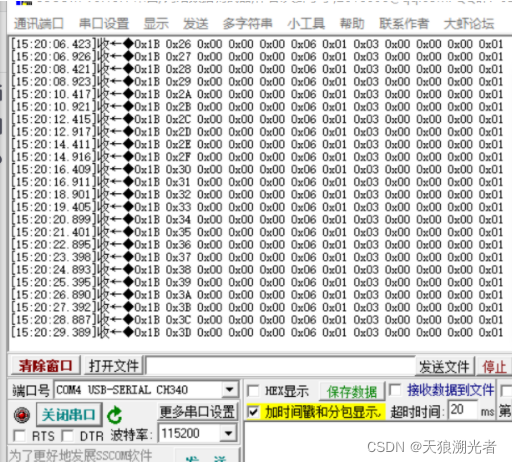This screenshot has width=512, height=463.
Task: Click the log row at 15:20:12.917
Action: (x=257, y=132)
